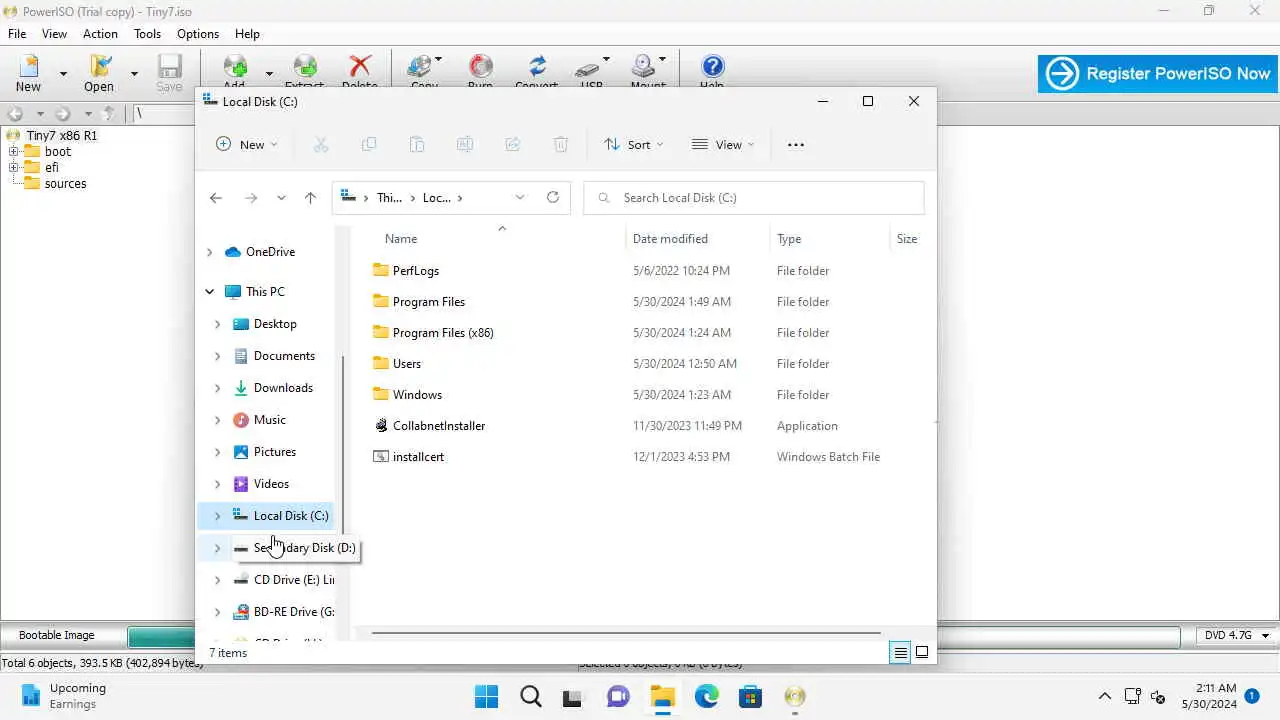Expand the boot folder in PowerISO tree
1280x720 pixels.
pos(14,152)
